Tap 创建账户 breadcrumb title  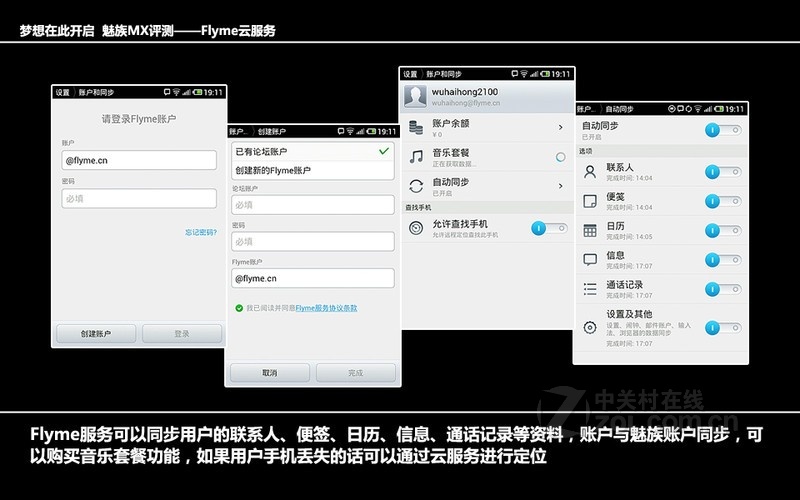pyautogui.click(x=271, y=132)
